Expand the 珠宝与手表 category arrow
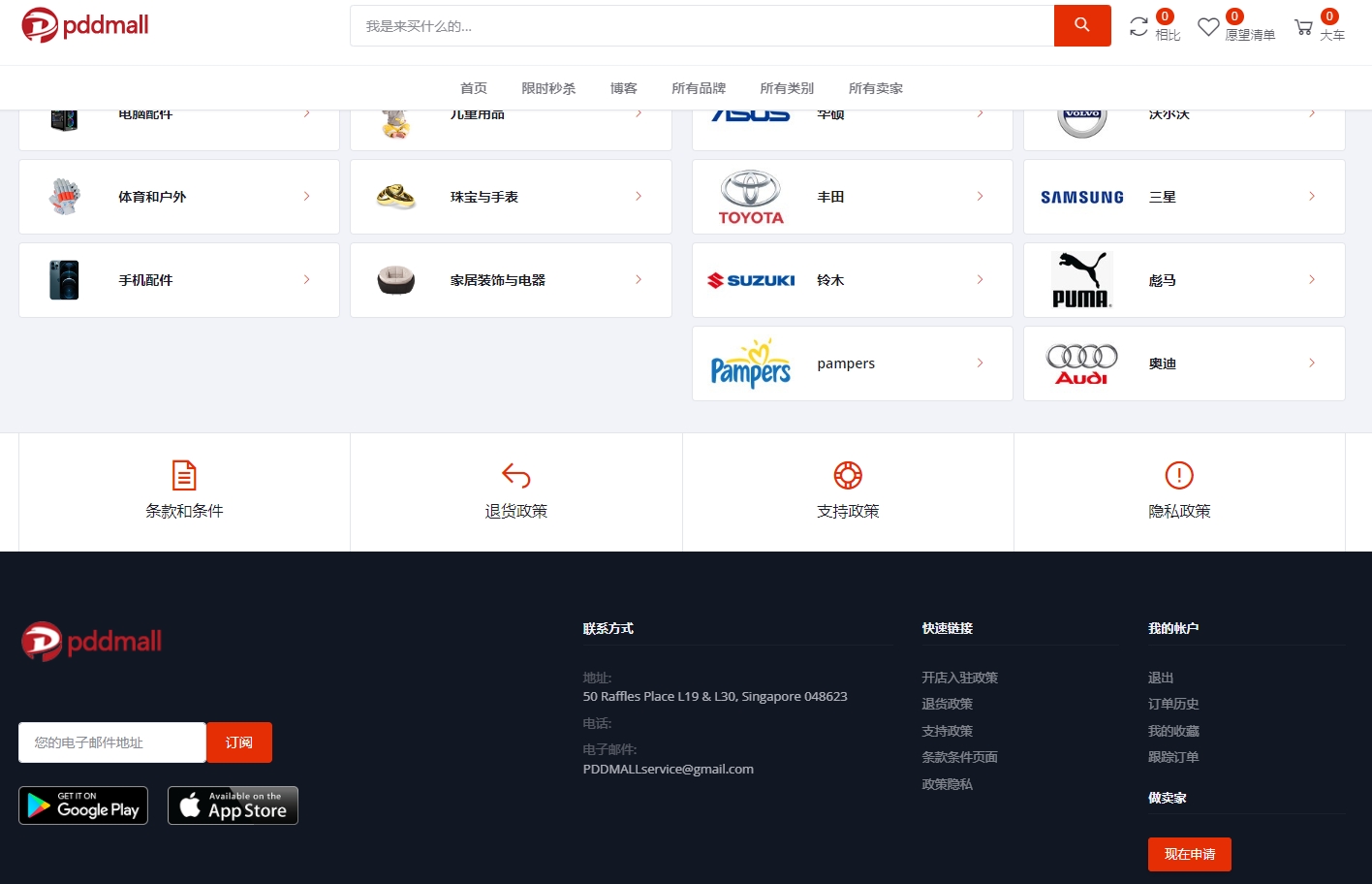1372x884 pixels. click(639, 197)
